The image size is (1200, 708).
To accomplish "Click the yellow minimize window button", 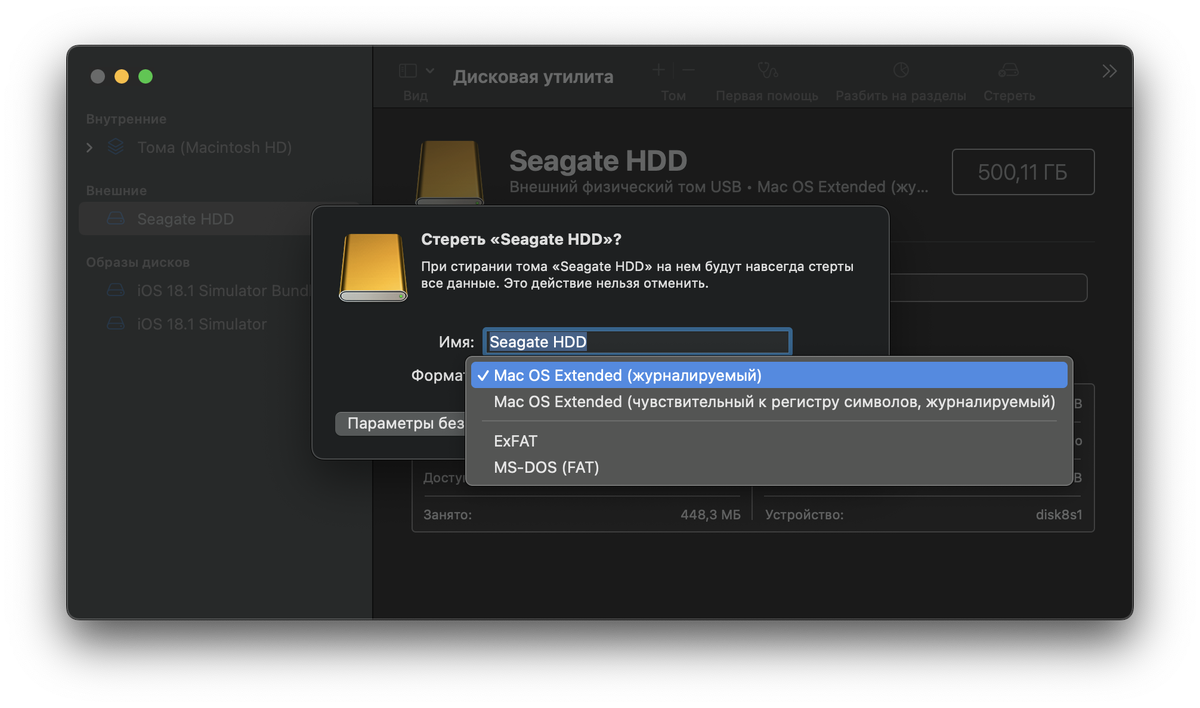I will point(121,77).
